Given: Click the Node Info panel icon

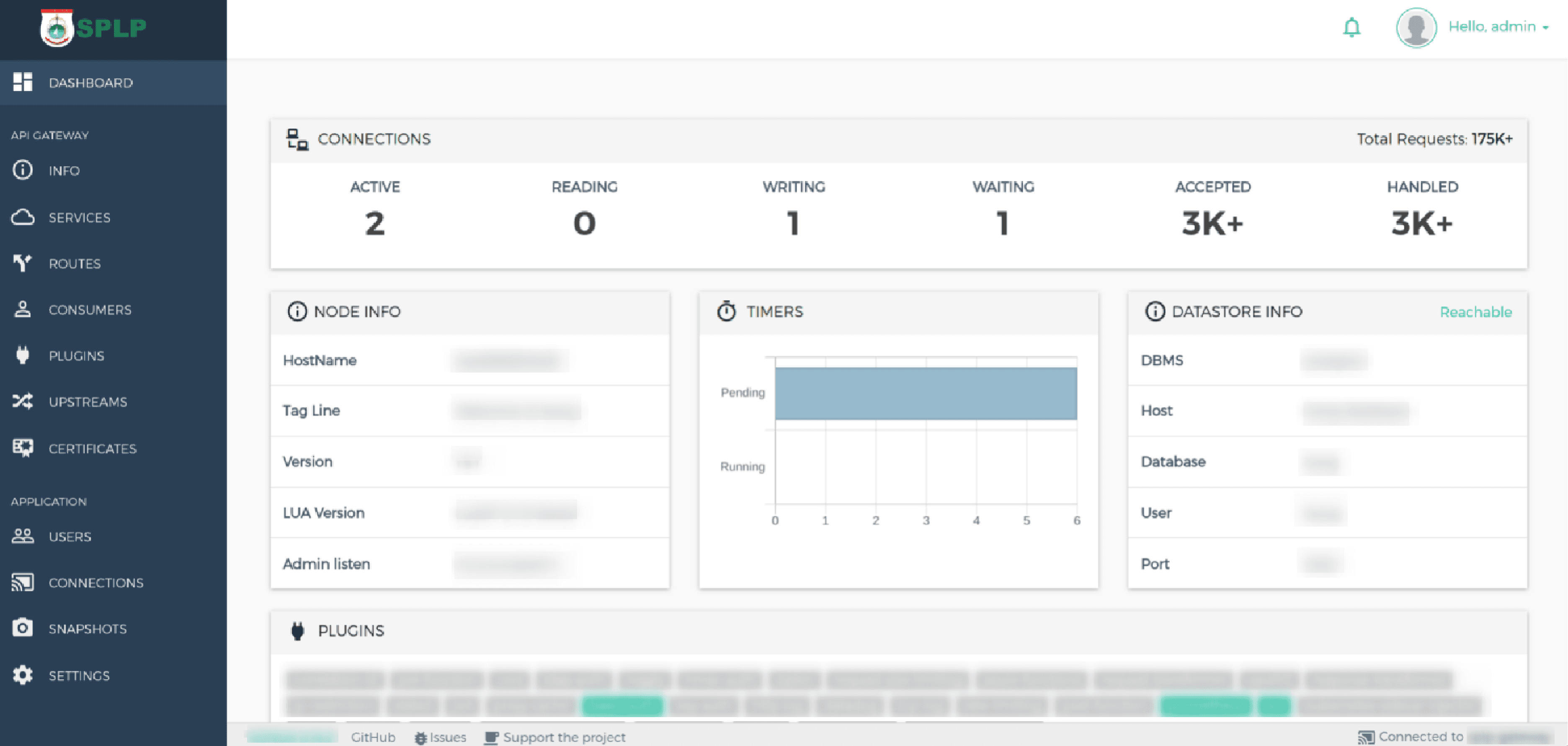Looking at the screenshot, I should [x=297, y=311].
